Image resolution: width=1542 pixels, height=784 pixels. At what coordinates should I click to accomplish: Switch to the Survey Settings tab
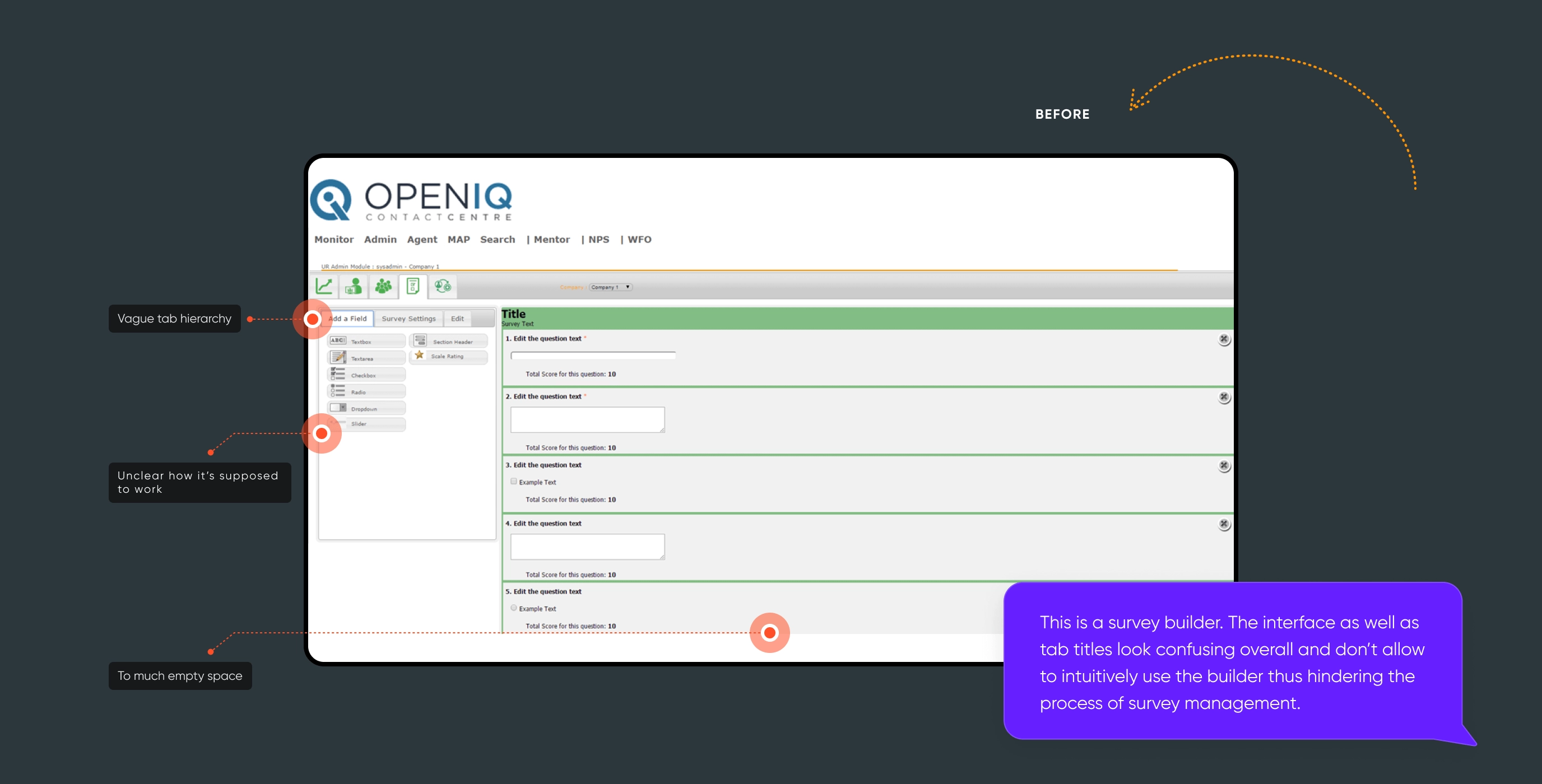coord(409,319)
